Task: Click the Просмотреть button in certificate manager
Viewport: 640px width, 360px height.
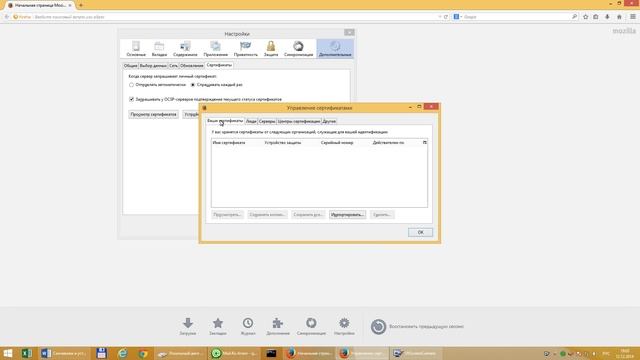Action: point(227,215)
